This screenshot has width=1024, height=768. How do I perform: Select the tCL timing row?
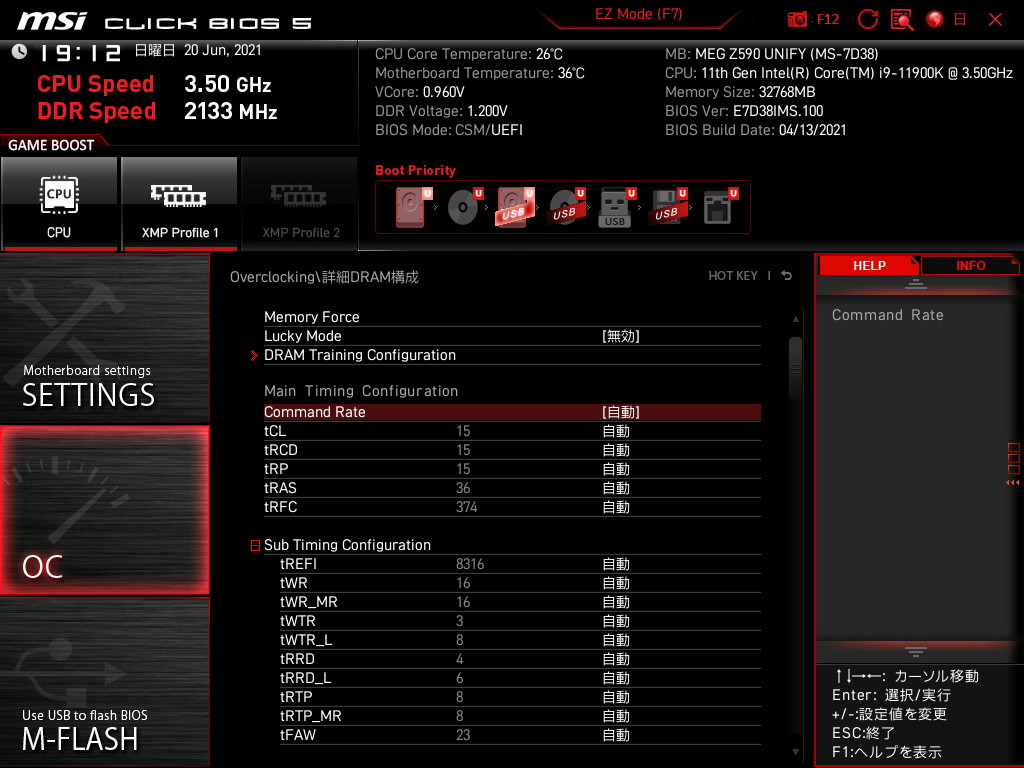tap(512, 431)
